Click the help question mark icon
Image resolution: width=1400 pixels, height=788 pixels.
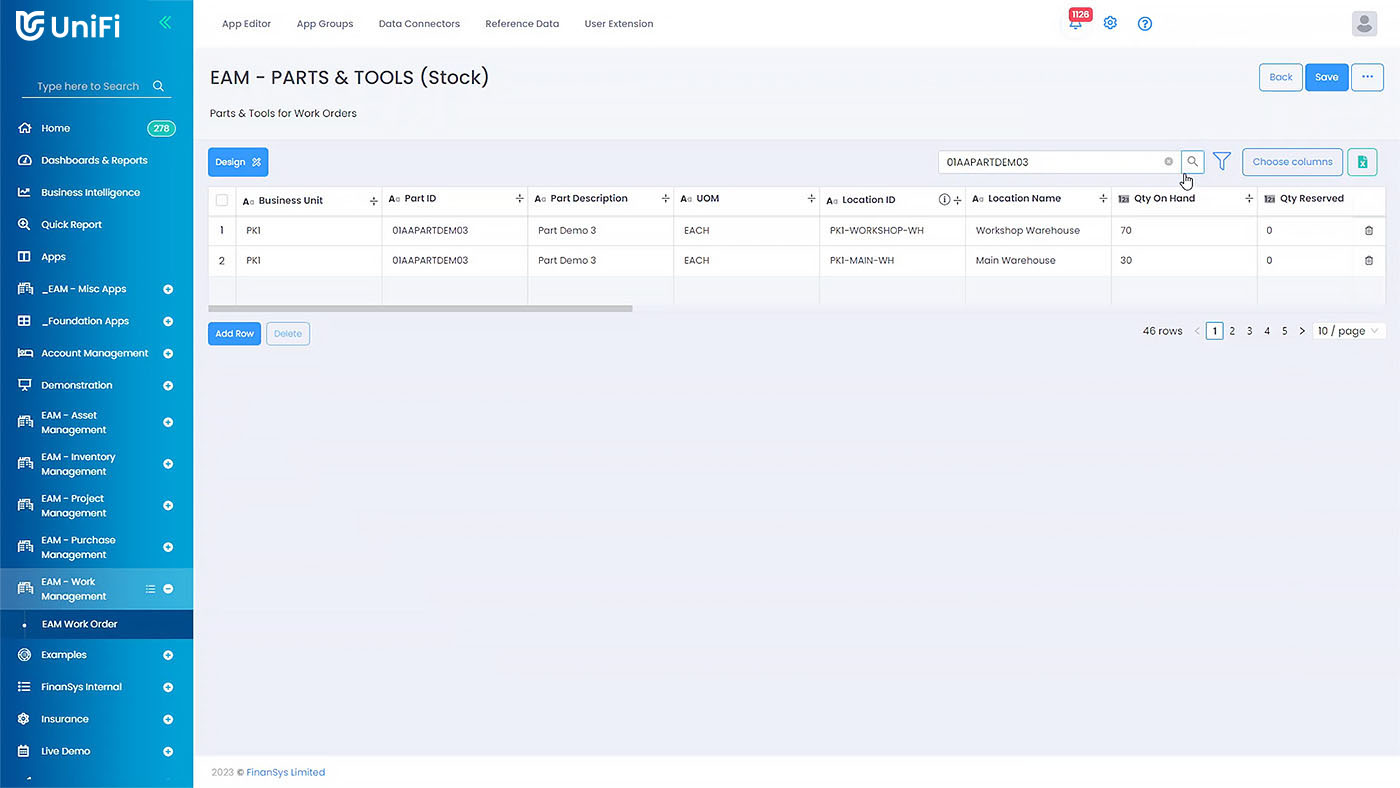[1145, 24]
